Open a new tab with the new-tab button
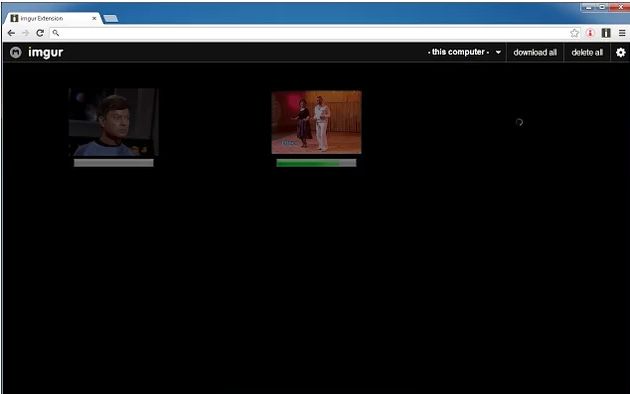 111,18
